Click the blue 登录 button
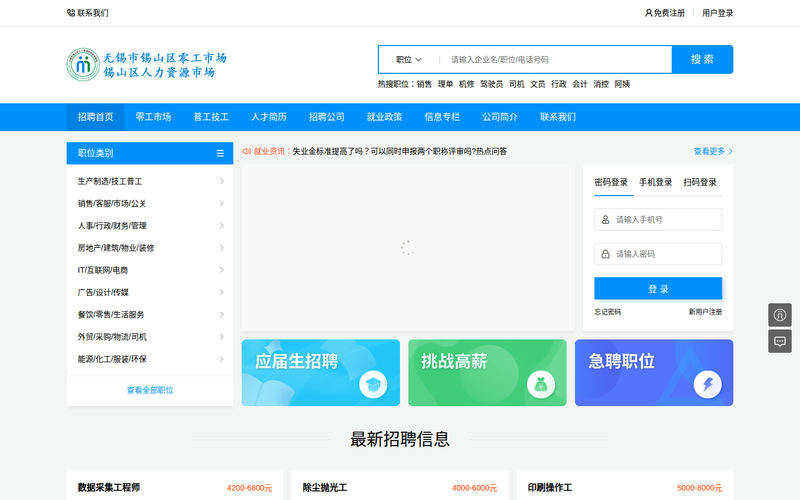Image resolution: width=800 pixels, height=500 pixels. pos(658,289)
